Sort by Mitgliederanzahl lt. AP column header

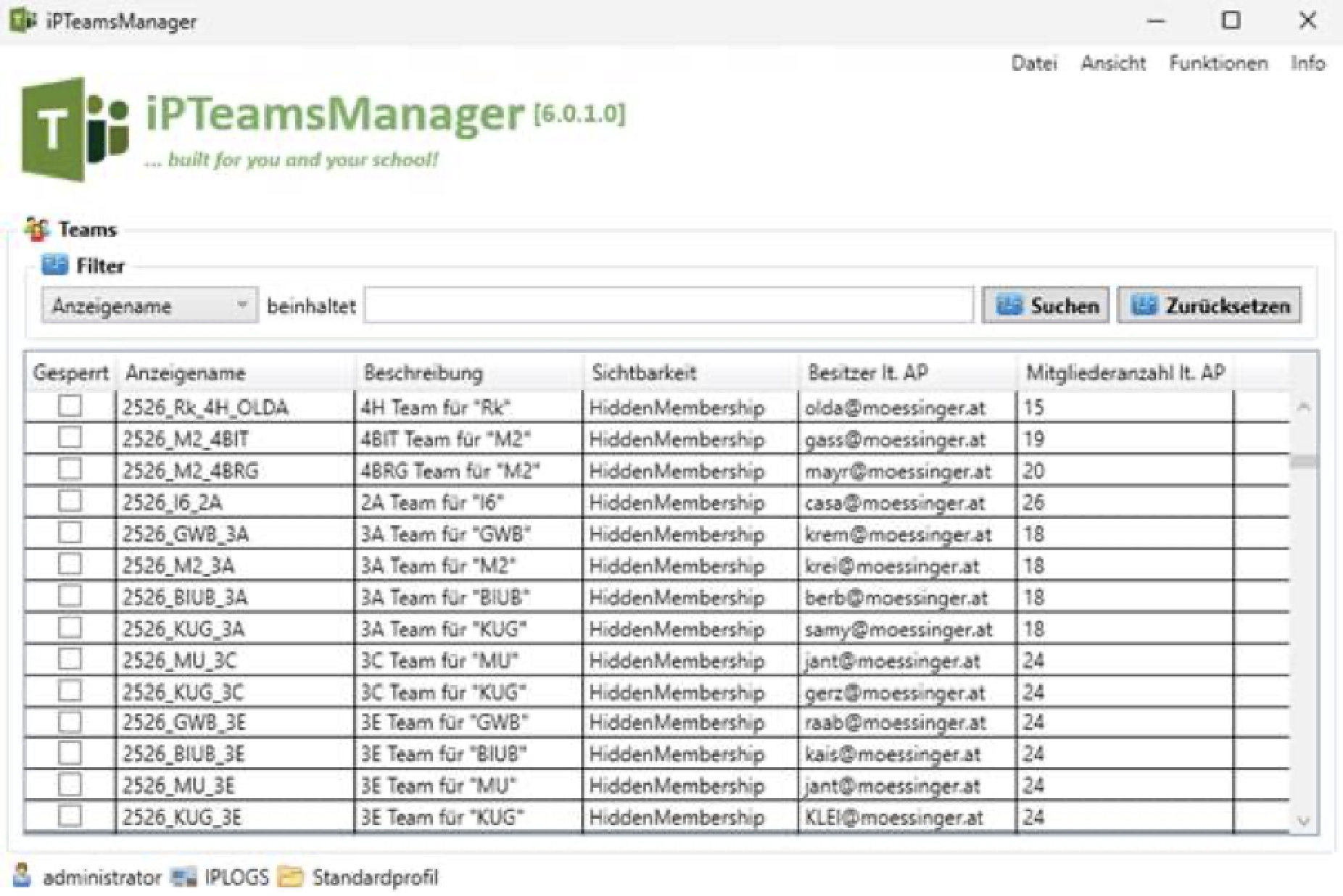(x=1124, y=373)
